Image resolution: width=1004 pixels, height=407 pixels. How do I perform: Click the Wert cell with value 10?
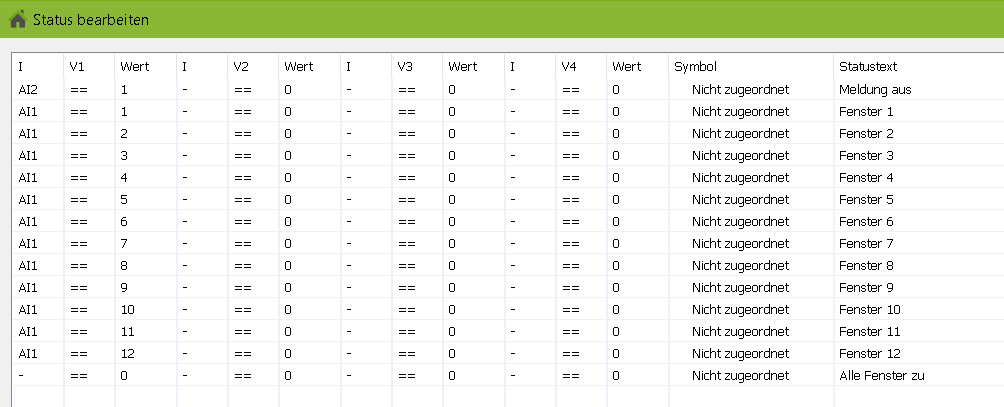127,310
